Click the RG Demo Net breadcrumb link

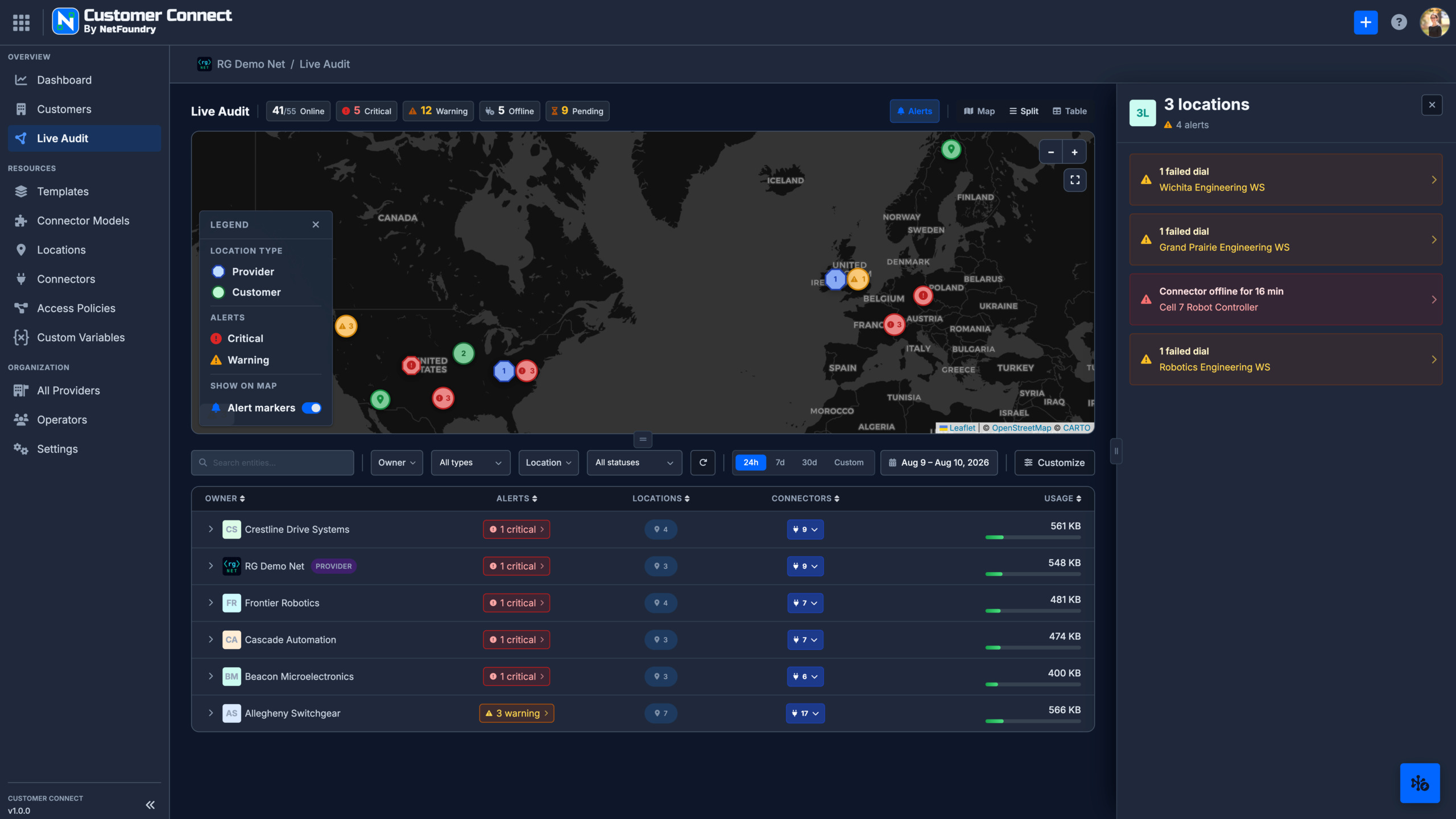[x=251, y=64]
